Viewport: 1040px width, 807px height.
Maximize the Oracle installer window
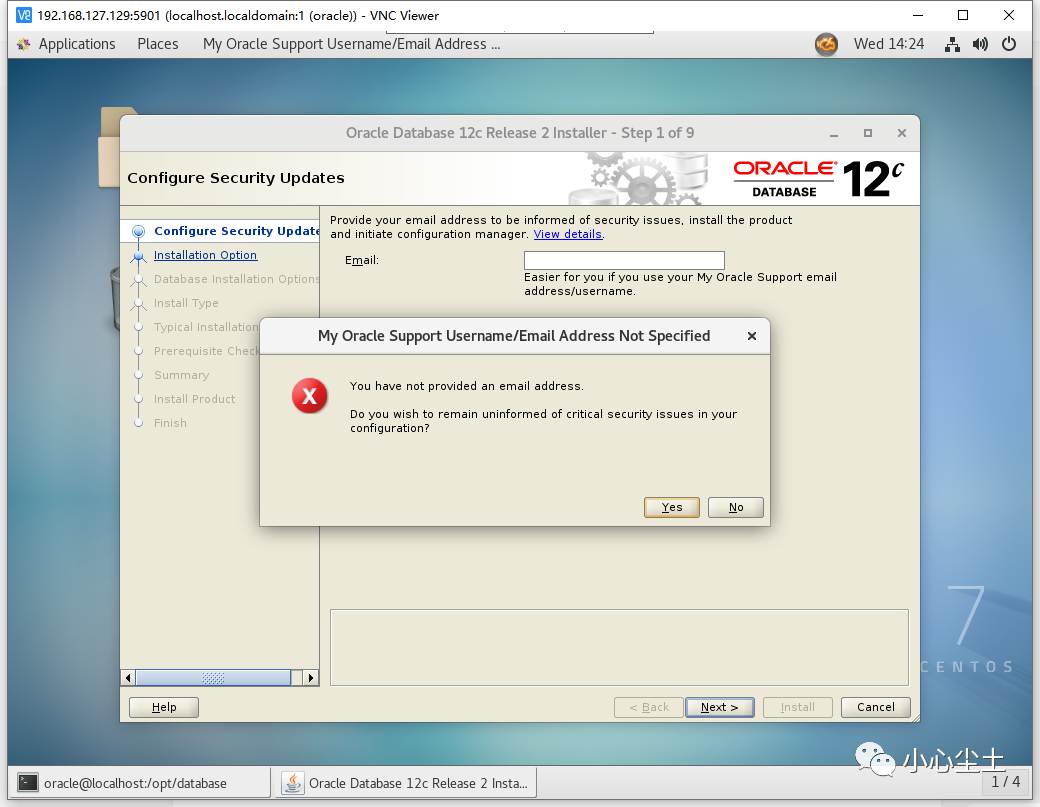point(868,133)
